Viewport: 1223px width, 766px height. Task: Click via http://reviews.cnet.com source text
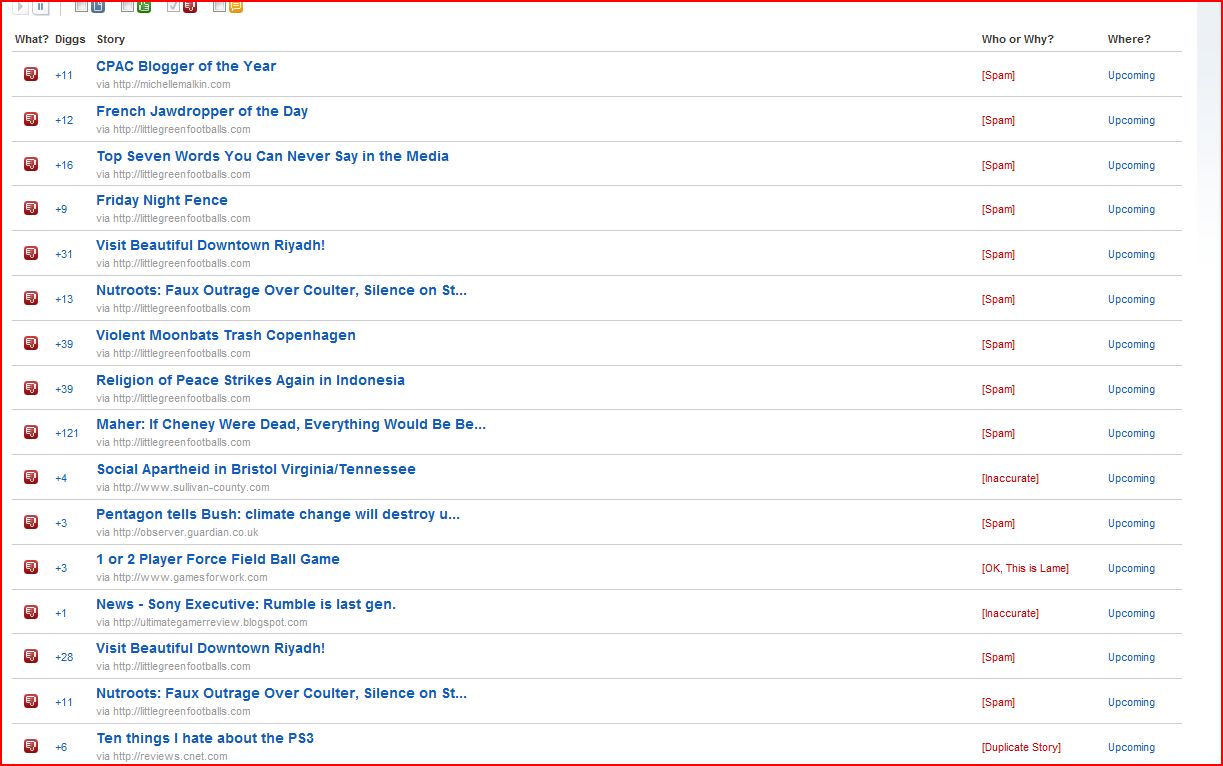coord(162,756)
